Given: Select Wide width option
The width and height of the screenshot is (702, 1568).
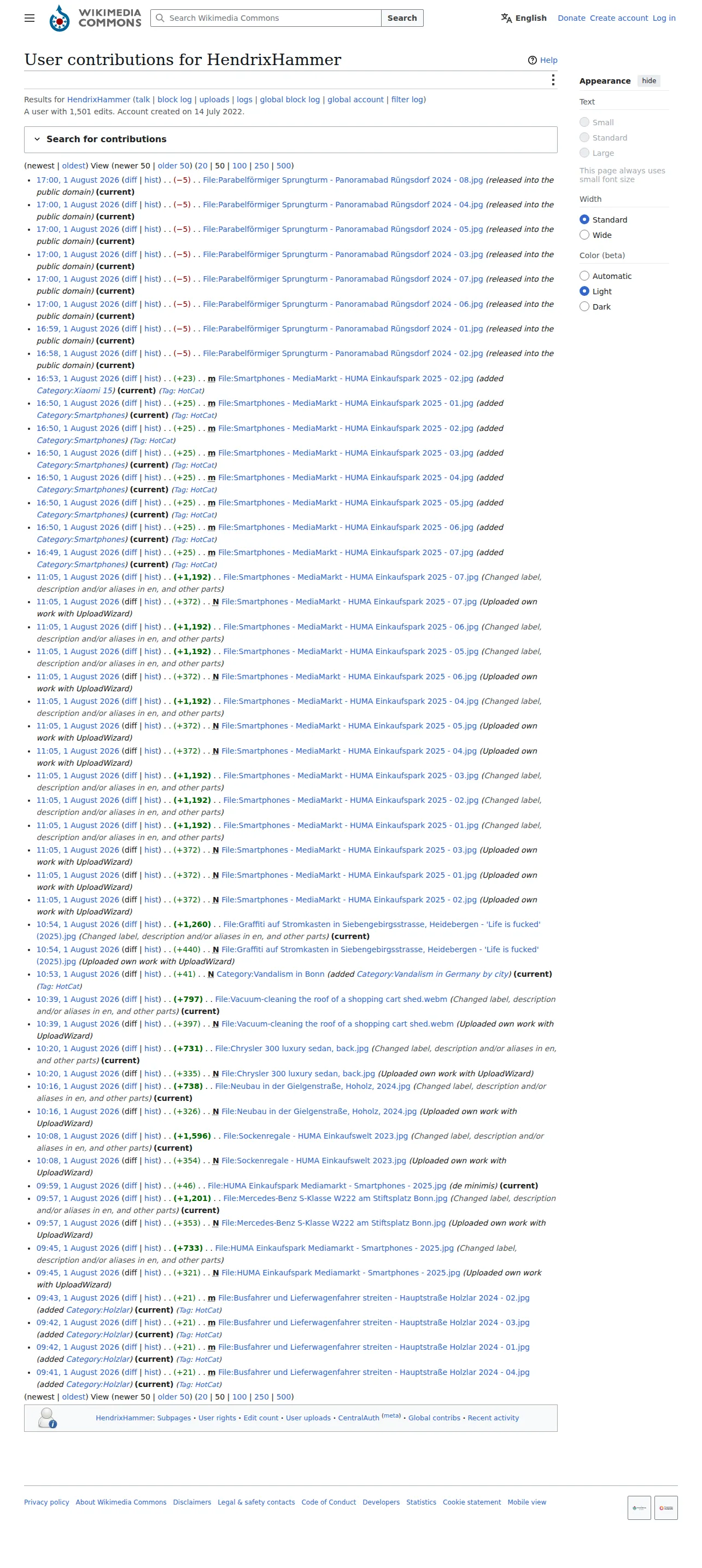Looking at the screenshot, I should pos(584,235).
